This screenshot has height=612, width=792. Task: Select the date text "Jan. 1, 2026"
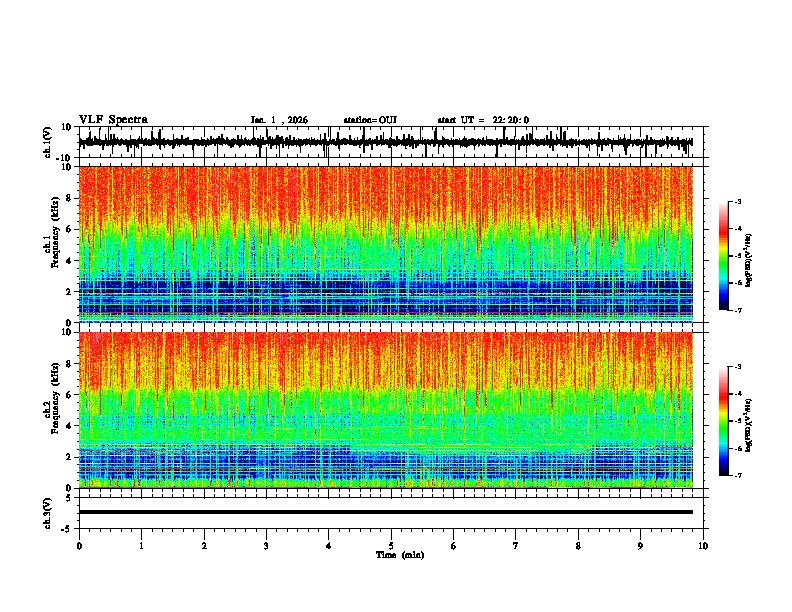(279, 120)
